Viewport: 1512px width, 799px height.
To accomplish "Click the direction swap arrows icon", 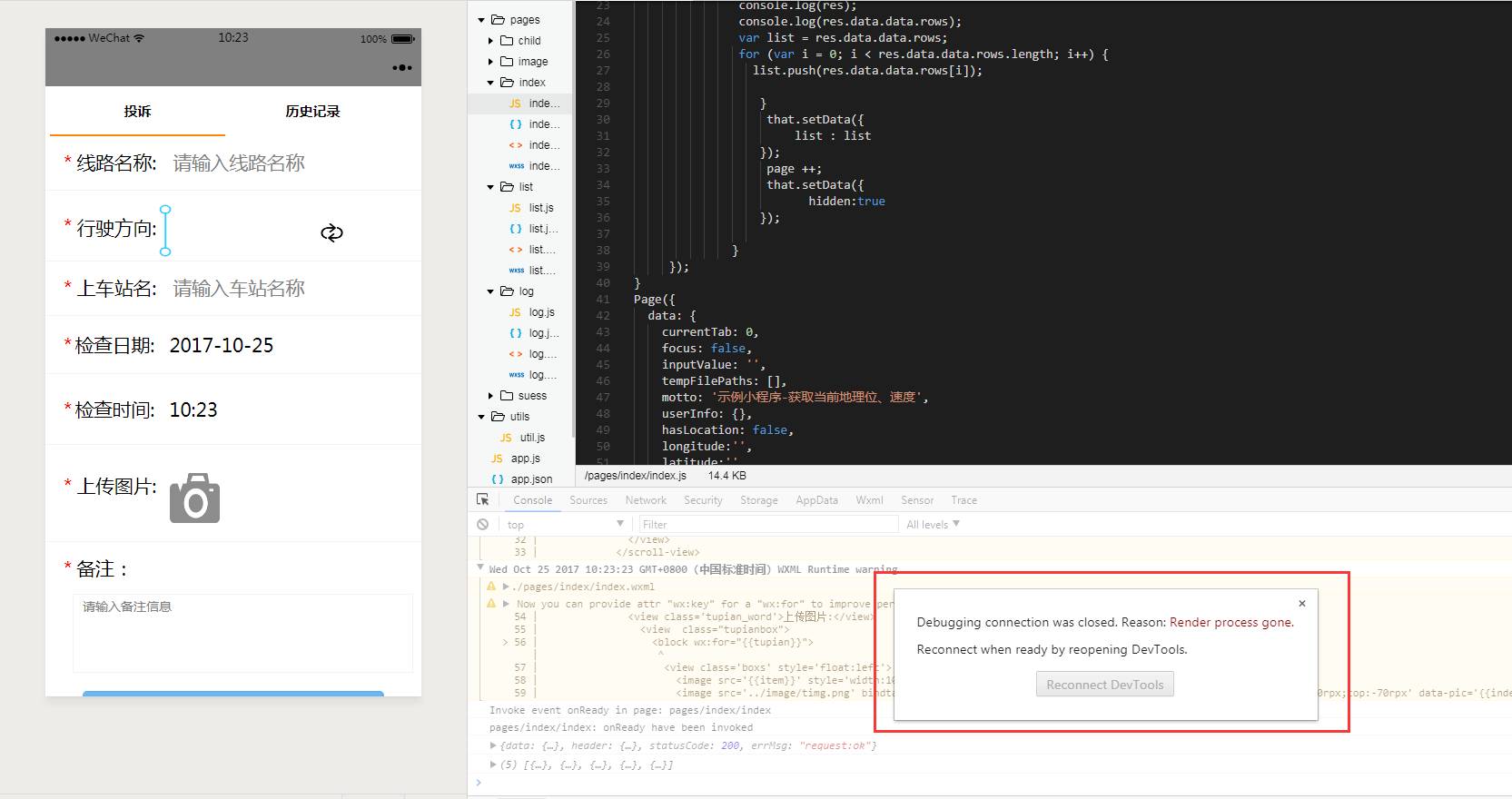I will tap(331, 232).
